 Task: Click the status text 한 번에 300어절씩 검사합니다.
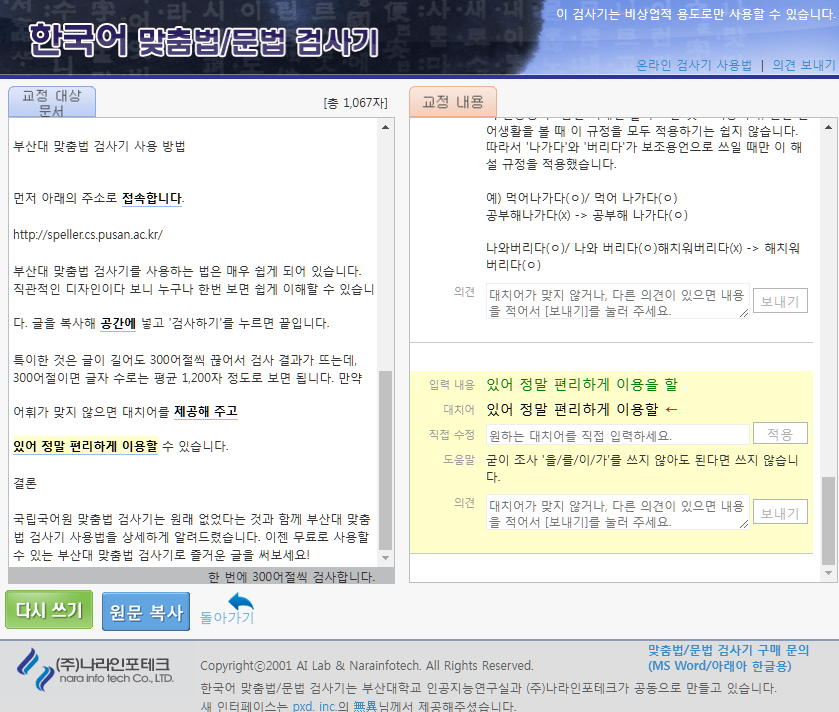(x=292, y=577)
